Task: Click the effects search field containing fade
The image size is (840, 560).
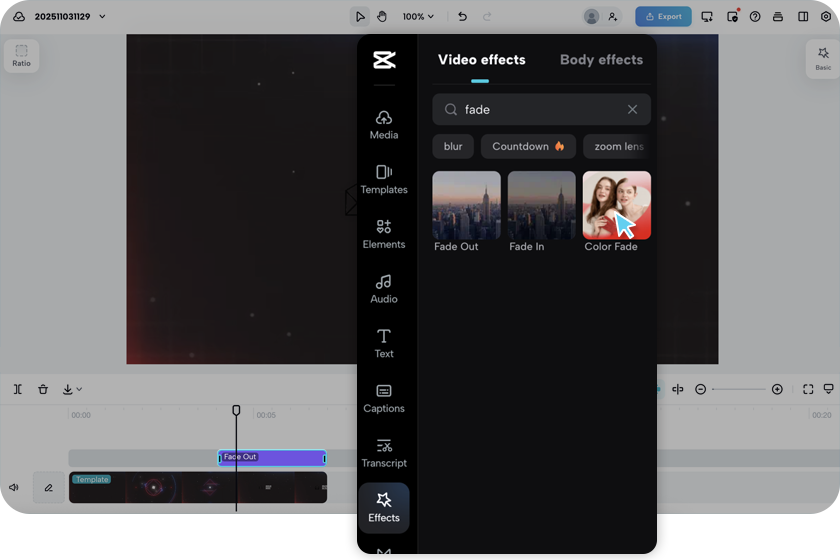Action: pyautogui.click(x=541, y=109)
